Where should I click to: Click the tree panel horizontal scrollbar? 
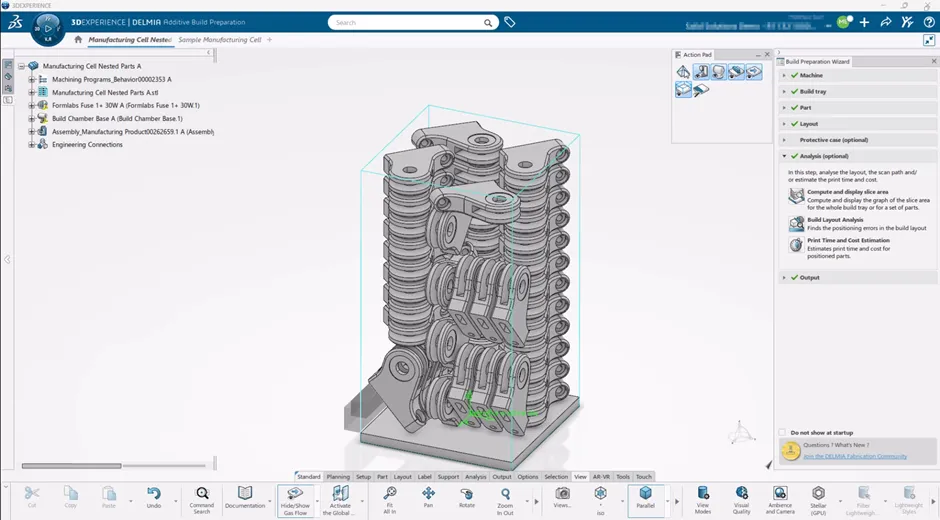pos(71,465)
